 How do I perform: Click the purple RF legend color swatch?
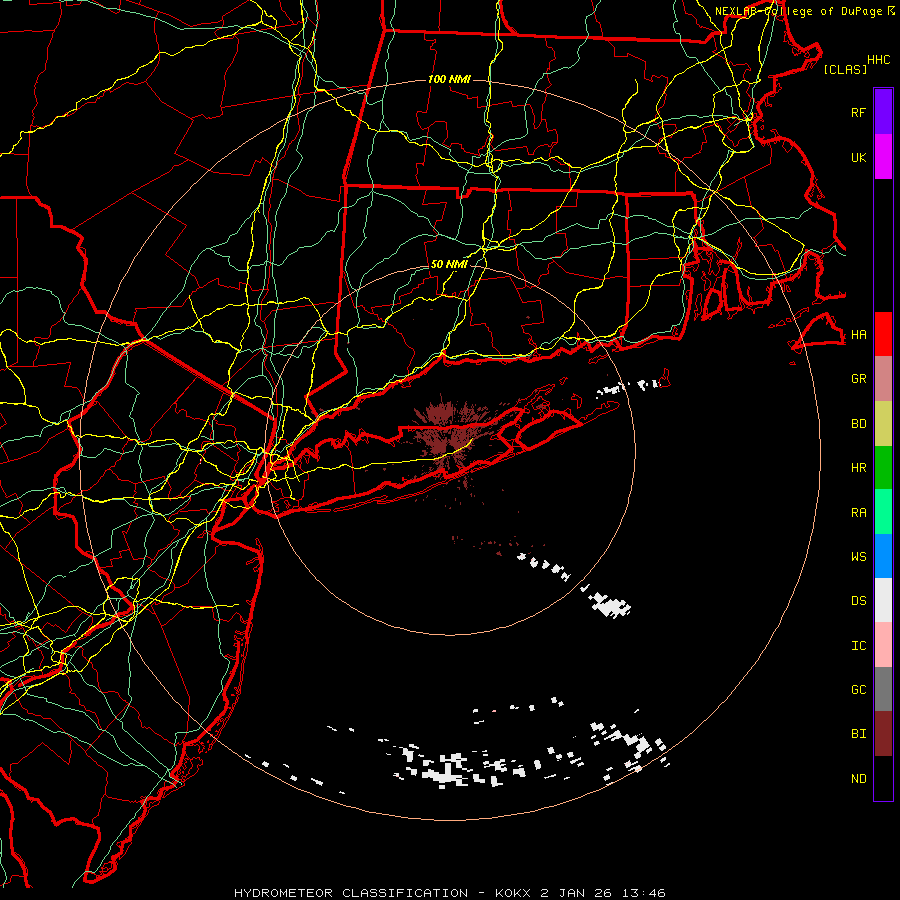tap(883, 112)
